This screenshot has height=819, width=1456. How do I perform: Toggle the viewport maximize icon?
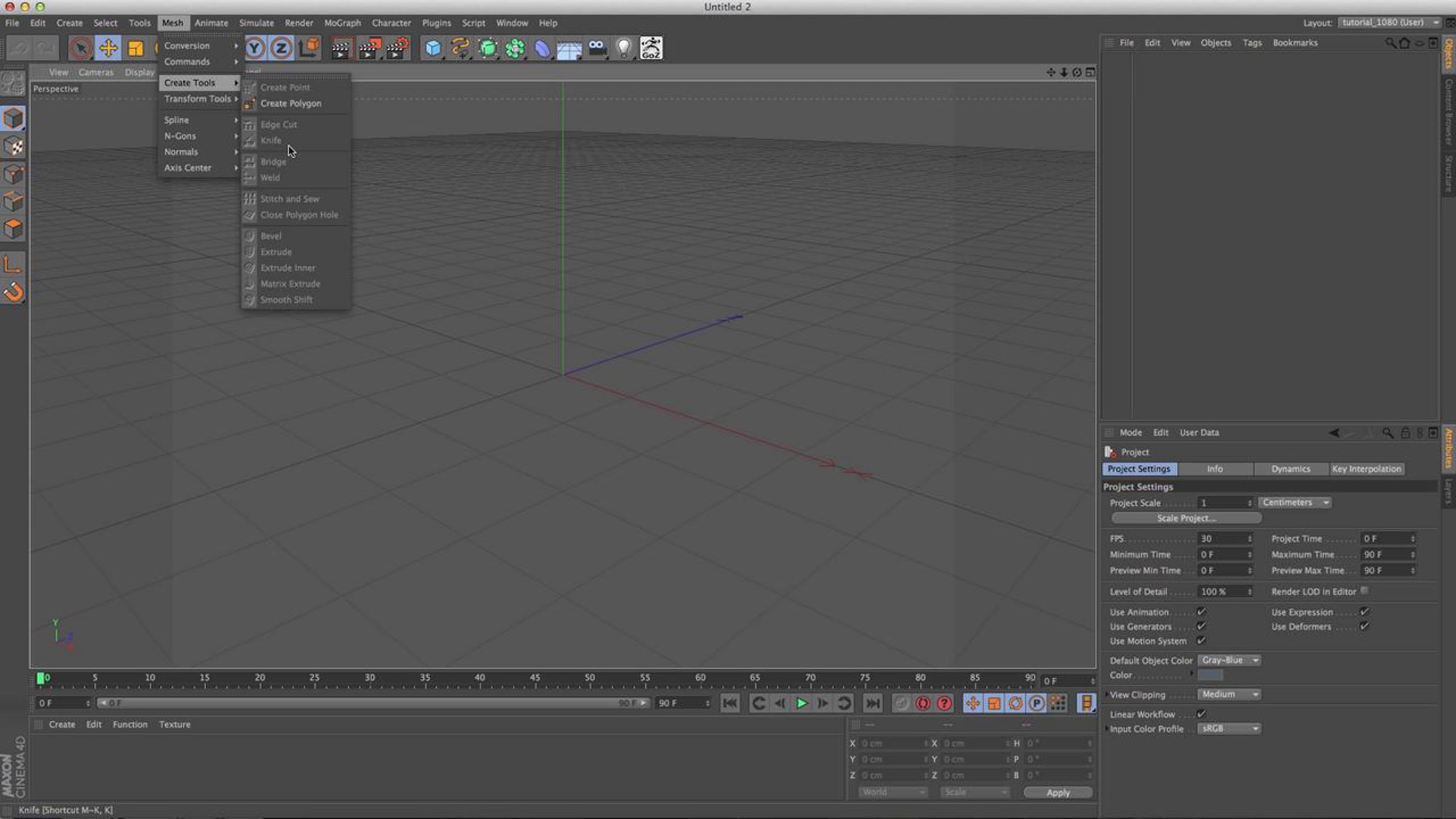(x=1090, y=72)
